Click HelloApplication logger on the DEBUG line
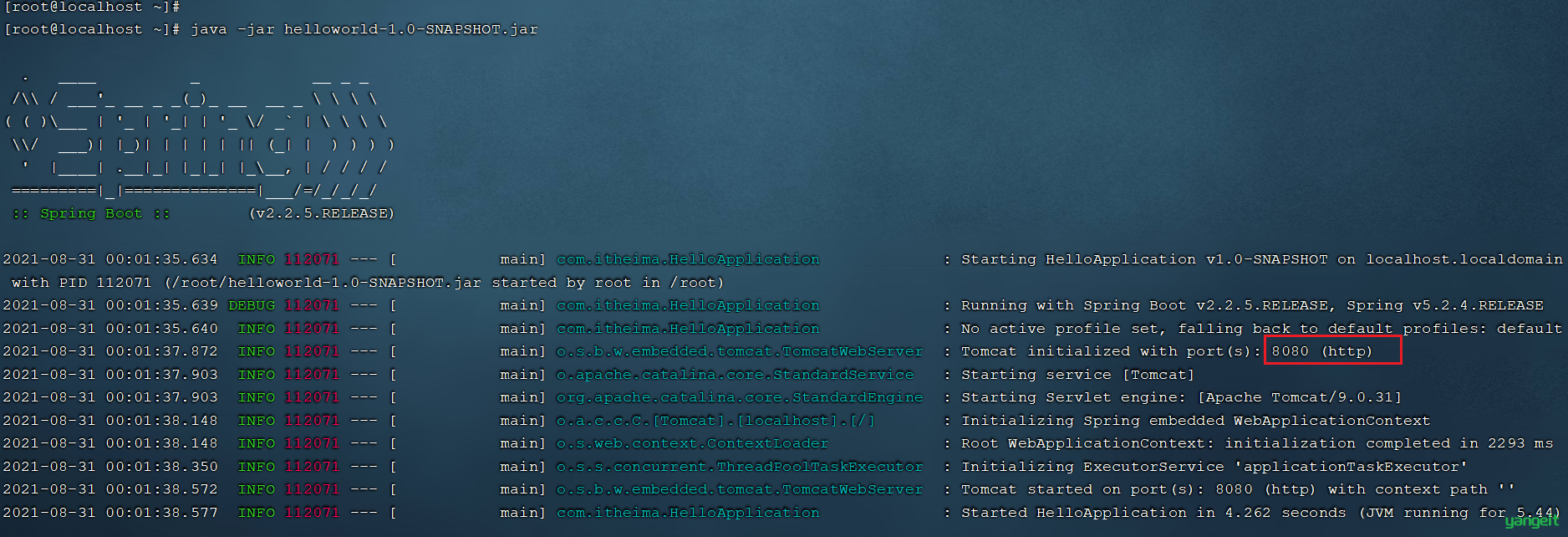The image size is (1568, 537). (688, 305)
